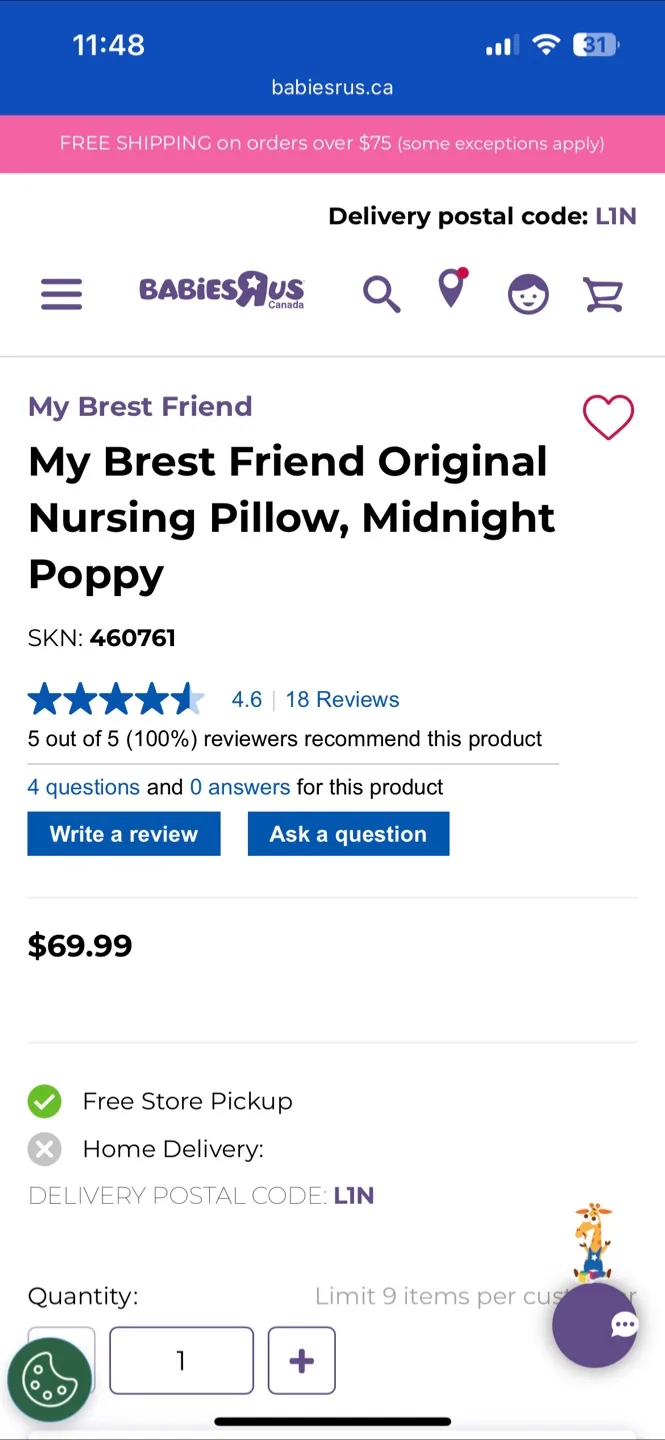Select the Home Delivery option
Viewport: 665px width, 1440px height.
pyautogui.click(x=44, y=1148)
